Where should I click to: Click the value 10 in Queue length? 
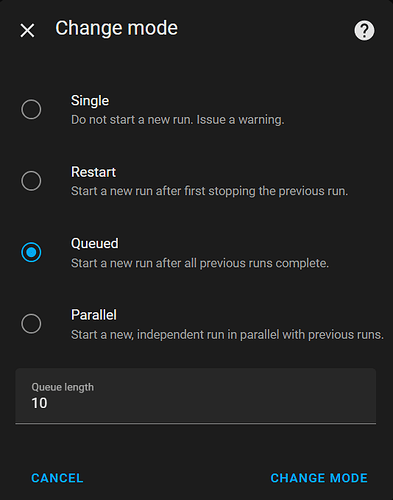tap(39, 403)
